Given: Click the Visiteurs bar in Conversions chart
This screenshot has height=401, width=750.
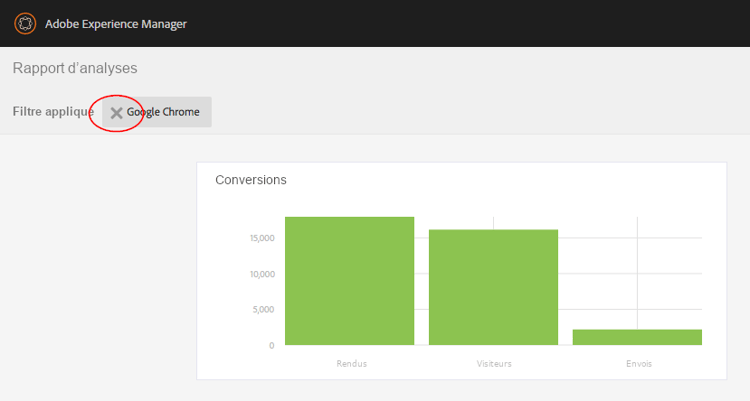Looking at the screenshot, I should pos(493,287).
